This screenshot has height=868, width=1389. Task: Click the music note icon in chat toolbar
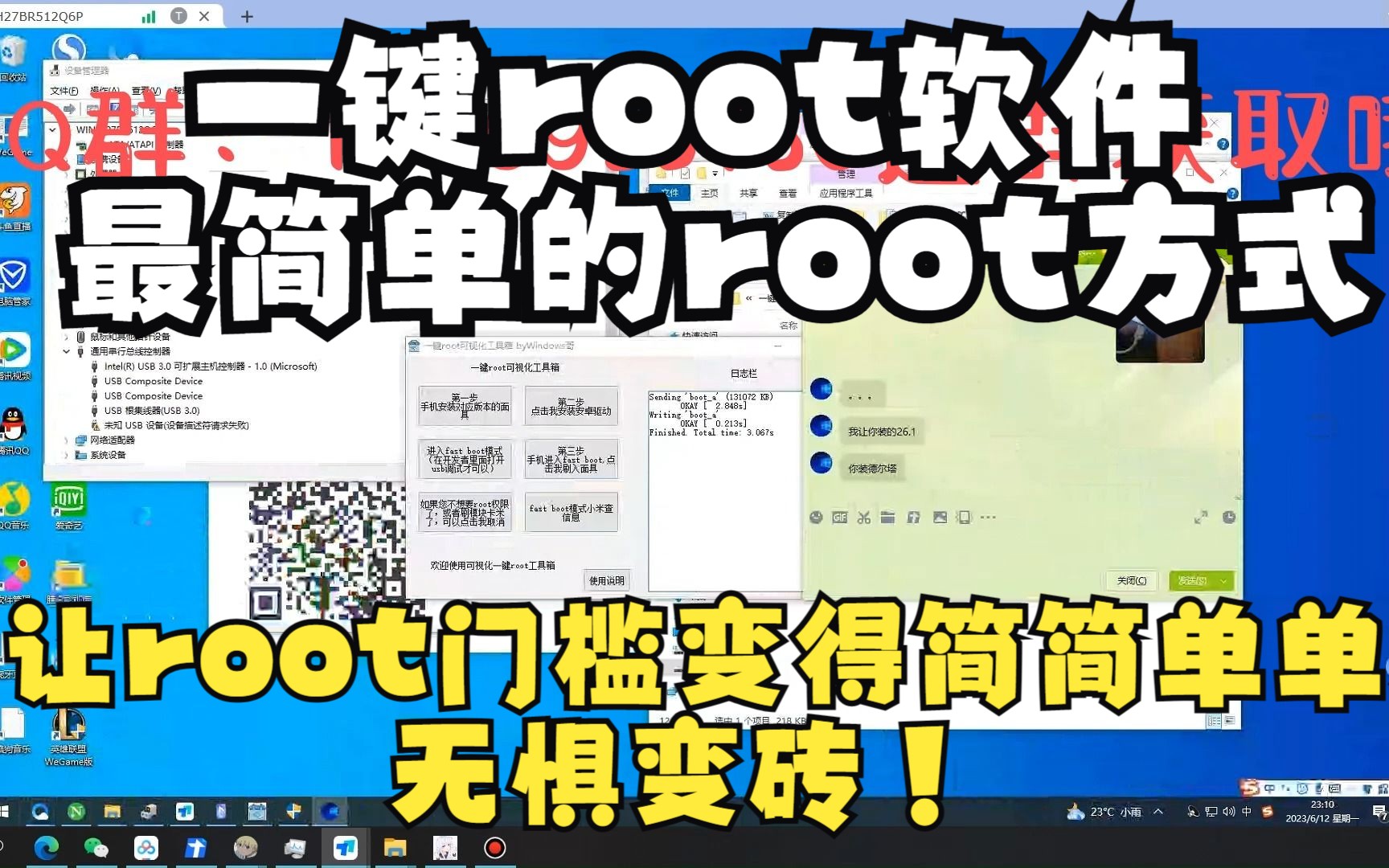913,518
